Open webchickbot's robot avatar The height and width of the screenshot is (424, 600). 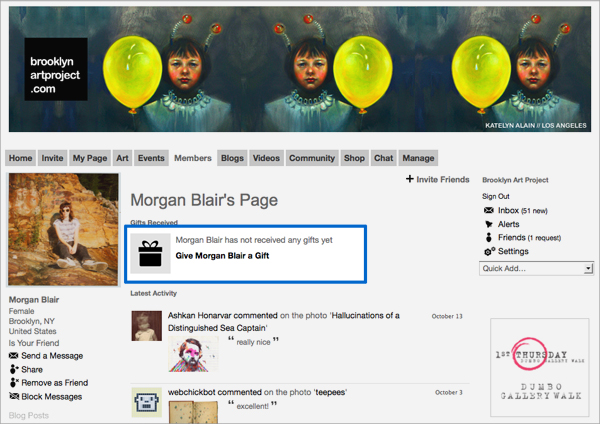pos(147,402)
